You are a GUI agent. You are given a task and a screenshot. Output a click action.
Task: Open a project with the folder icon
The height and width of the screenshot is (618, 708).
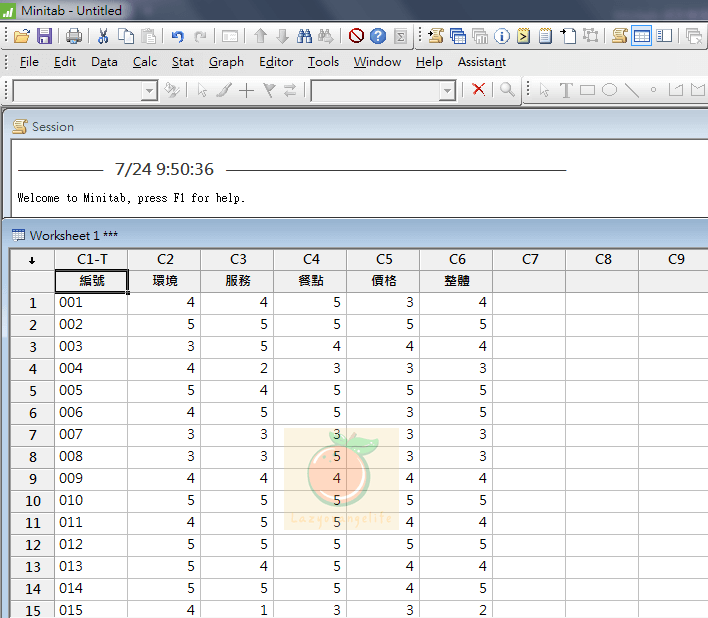21,36
